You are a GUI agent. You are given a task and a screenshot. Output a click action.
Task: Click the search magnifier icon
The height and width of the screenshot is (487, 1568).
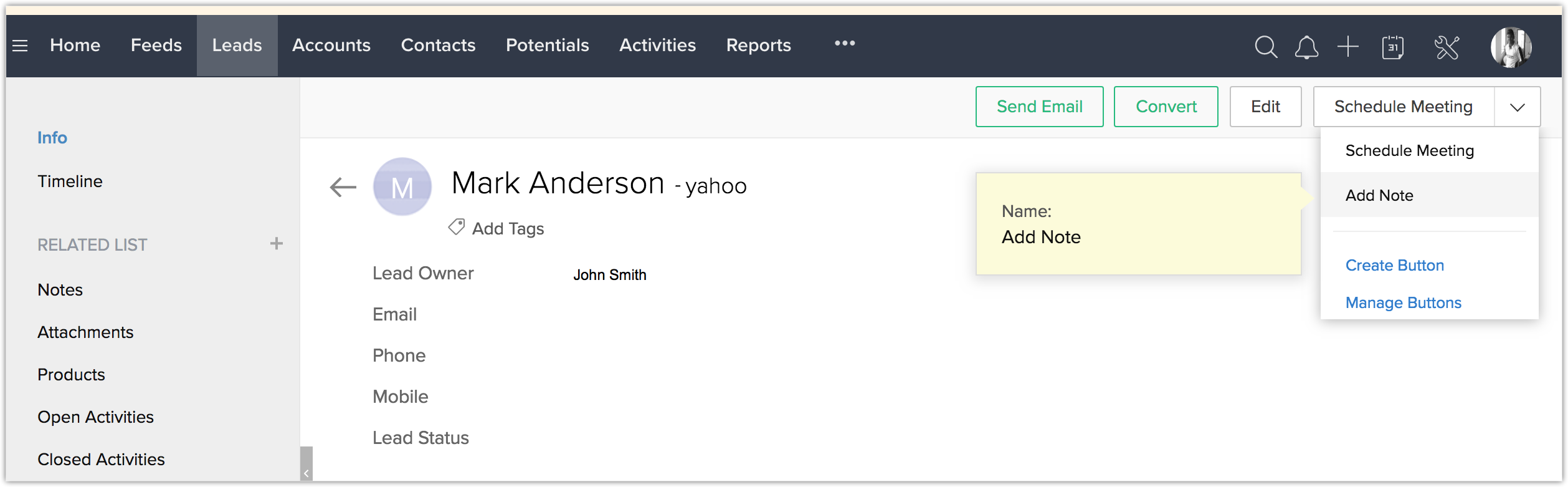click(1265, 47)
